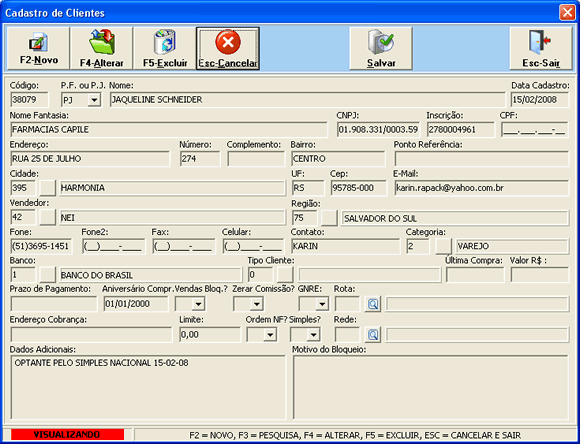The width and height of the screenshot is (580, 444).
Task: Click the F5-Excluir recycle bin icon
Action: click(x=165, y=42)
